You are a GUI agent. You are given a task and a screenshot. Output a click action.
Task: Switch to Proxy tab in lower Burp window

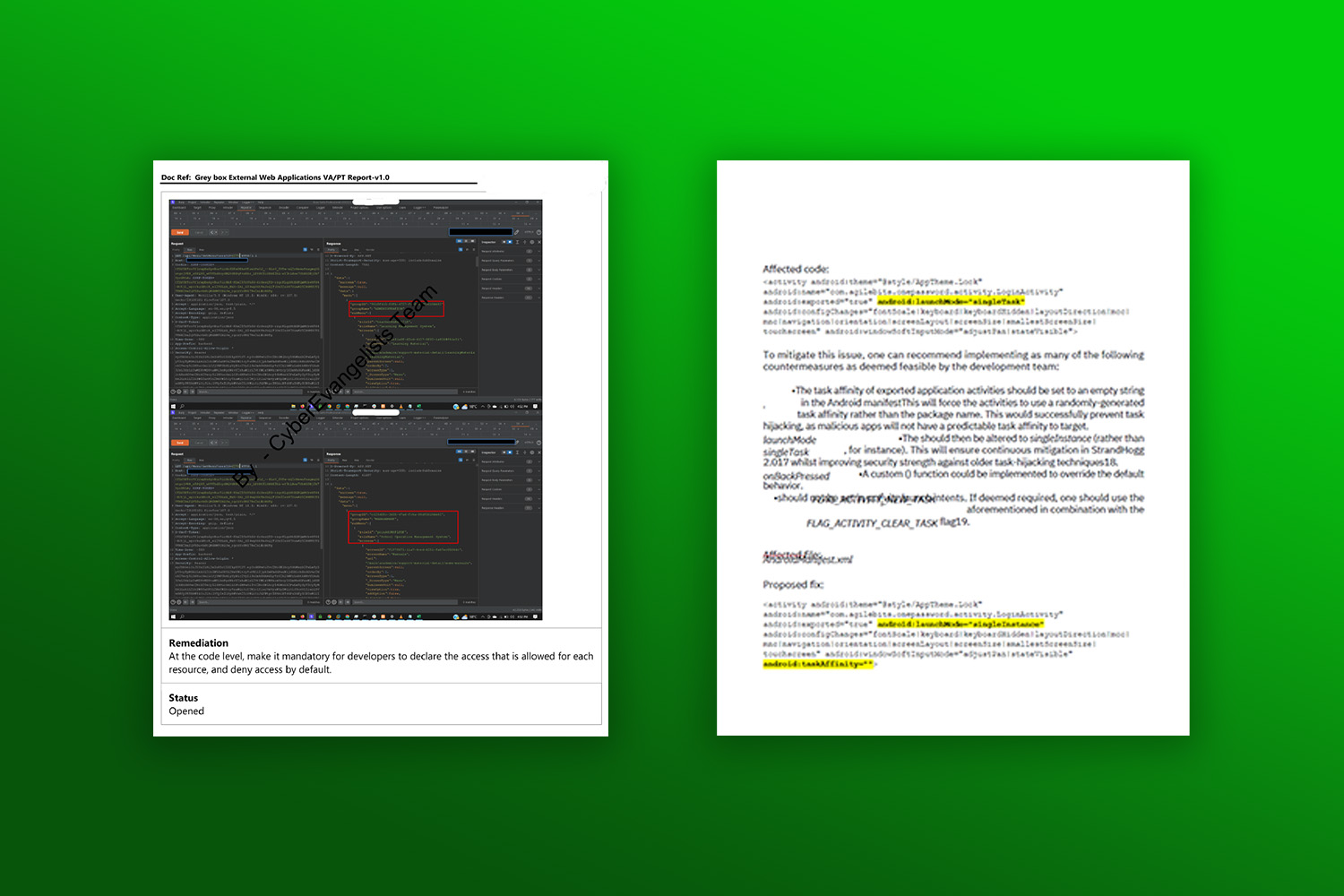click(x=212, y=418)
